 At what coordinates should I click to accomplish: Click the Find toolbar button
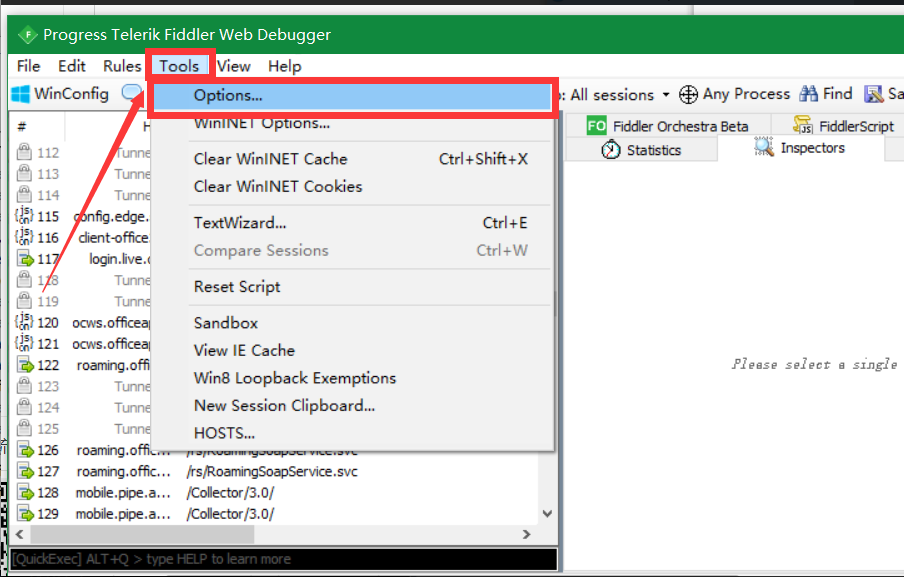tap(826, 93)
